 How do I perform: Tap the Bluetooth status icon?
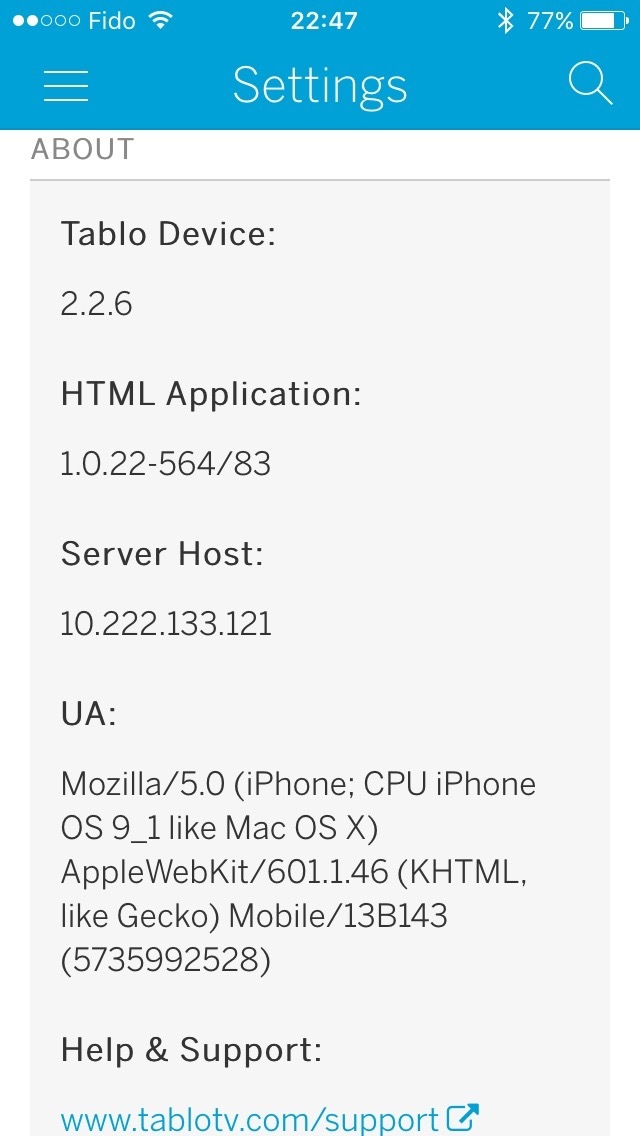505,20
